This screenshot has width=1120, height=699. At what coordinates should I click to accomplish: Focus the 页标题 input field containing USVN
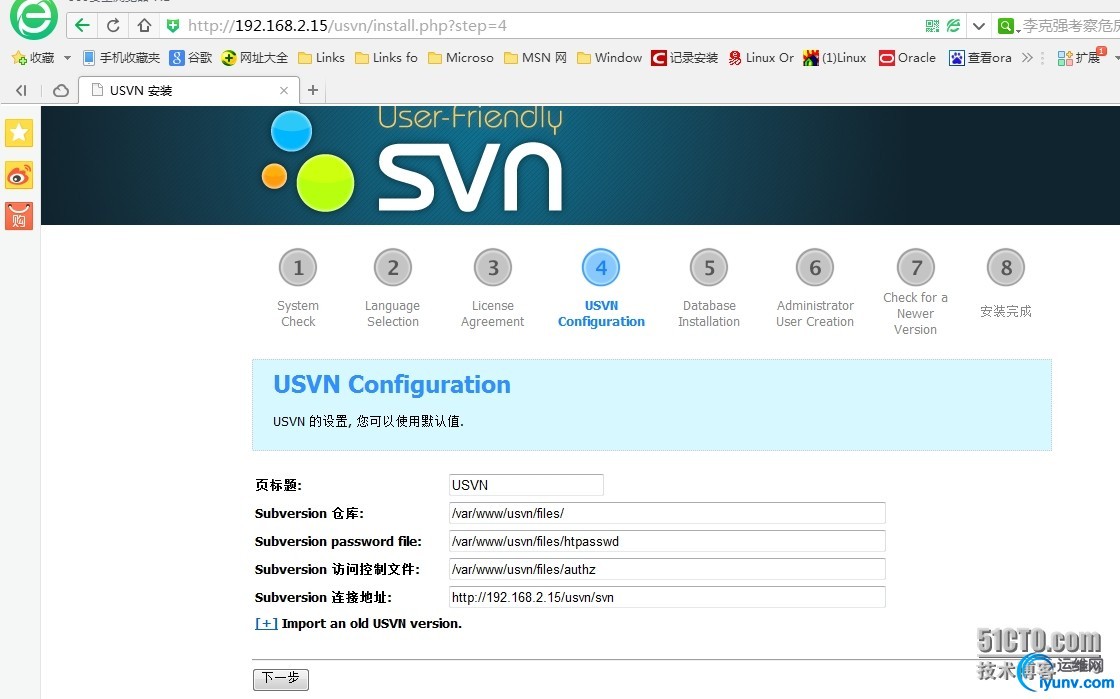pyautogui.click(x=526, y=485)
